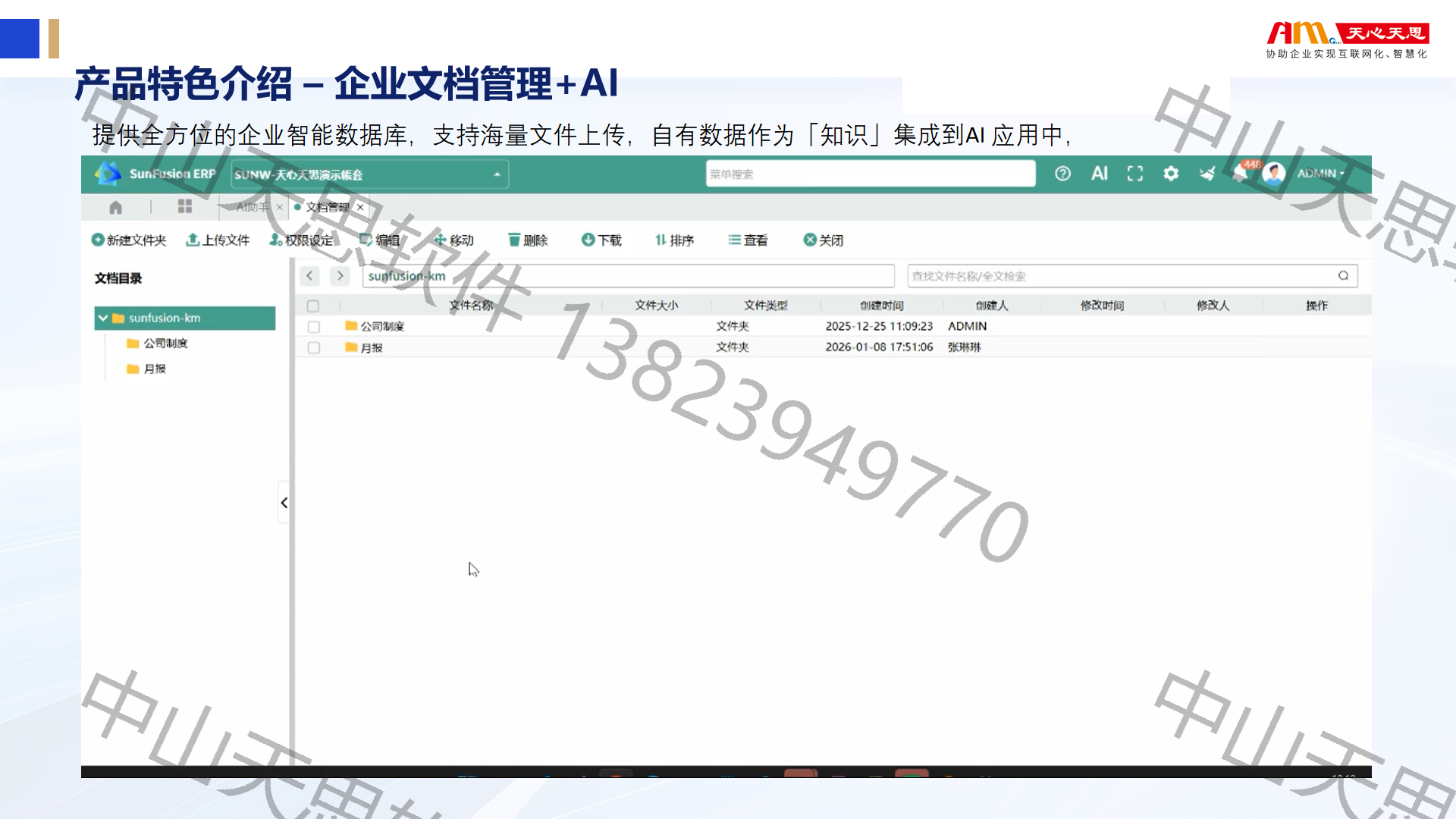This screenshot has width=1456, height=819.
Task: Close the AI助手 tab
Action: tap(280, 207)
